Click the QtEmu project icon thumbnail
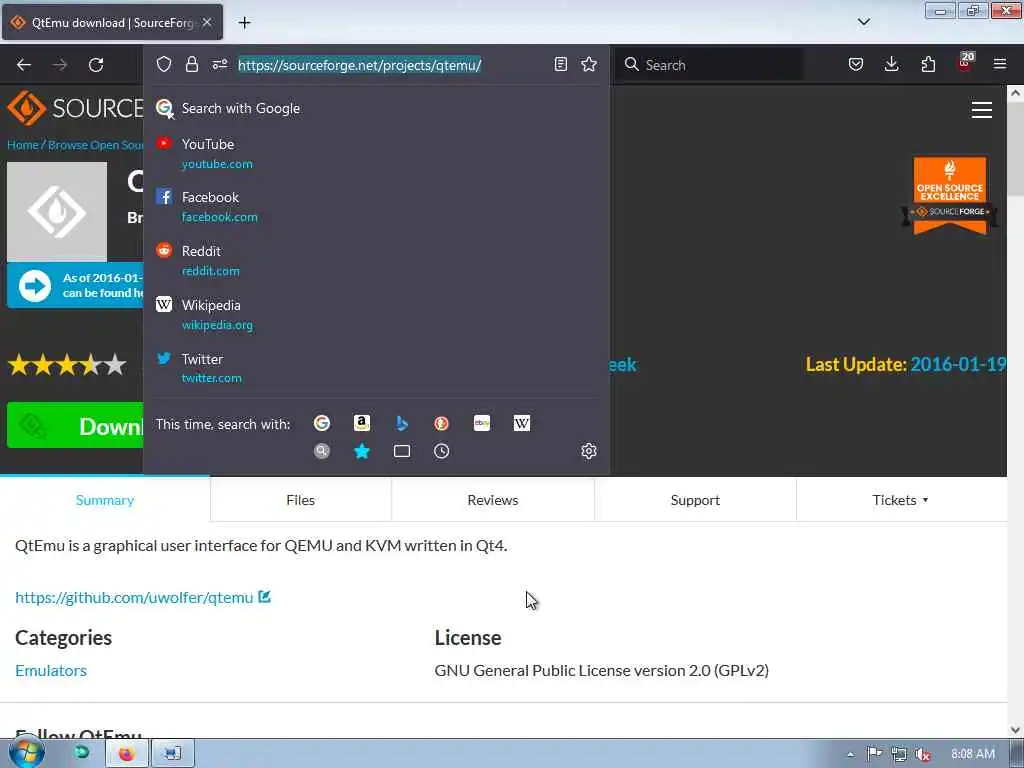 [57, 212]
